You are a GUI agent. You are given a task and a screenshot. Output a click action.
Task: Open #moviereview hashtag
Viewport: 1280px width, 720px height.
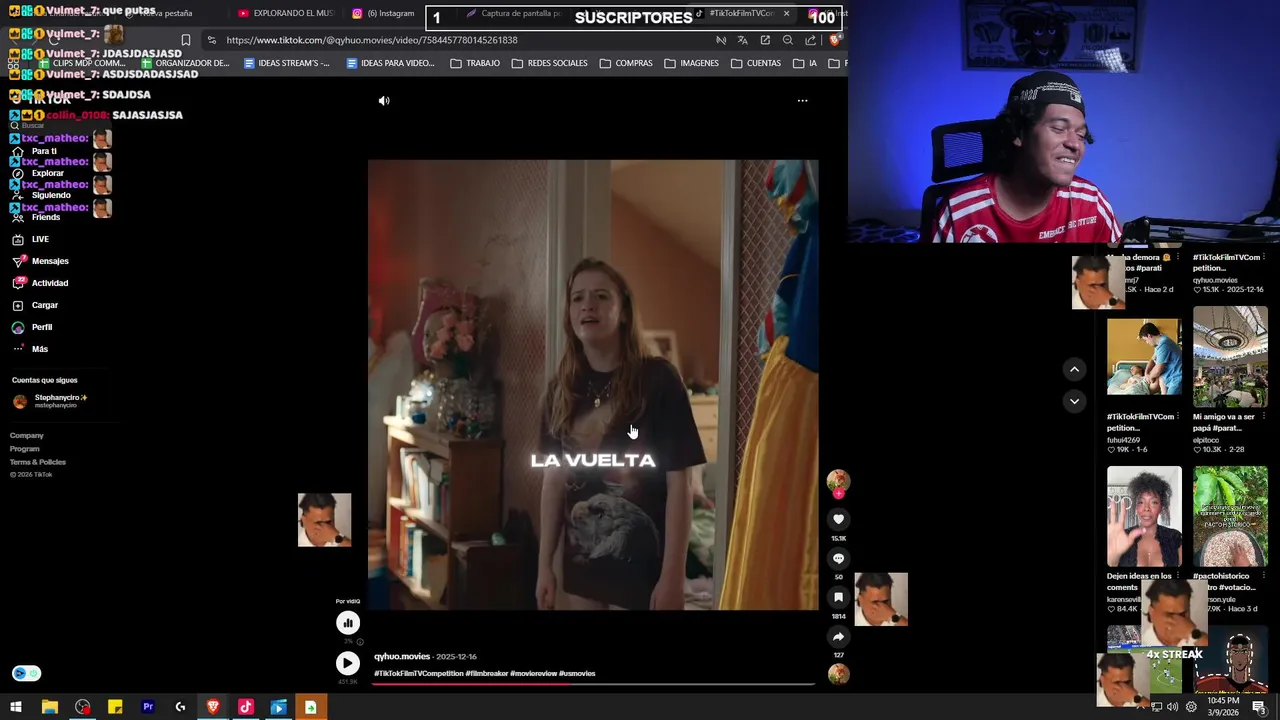coord(533,673)
